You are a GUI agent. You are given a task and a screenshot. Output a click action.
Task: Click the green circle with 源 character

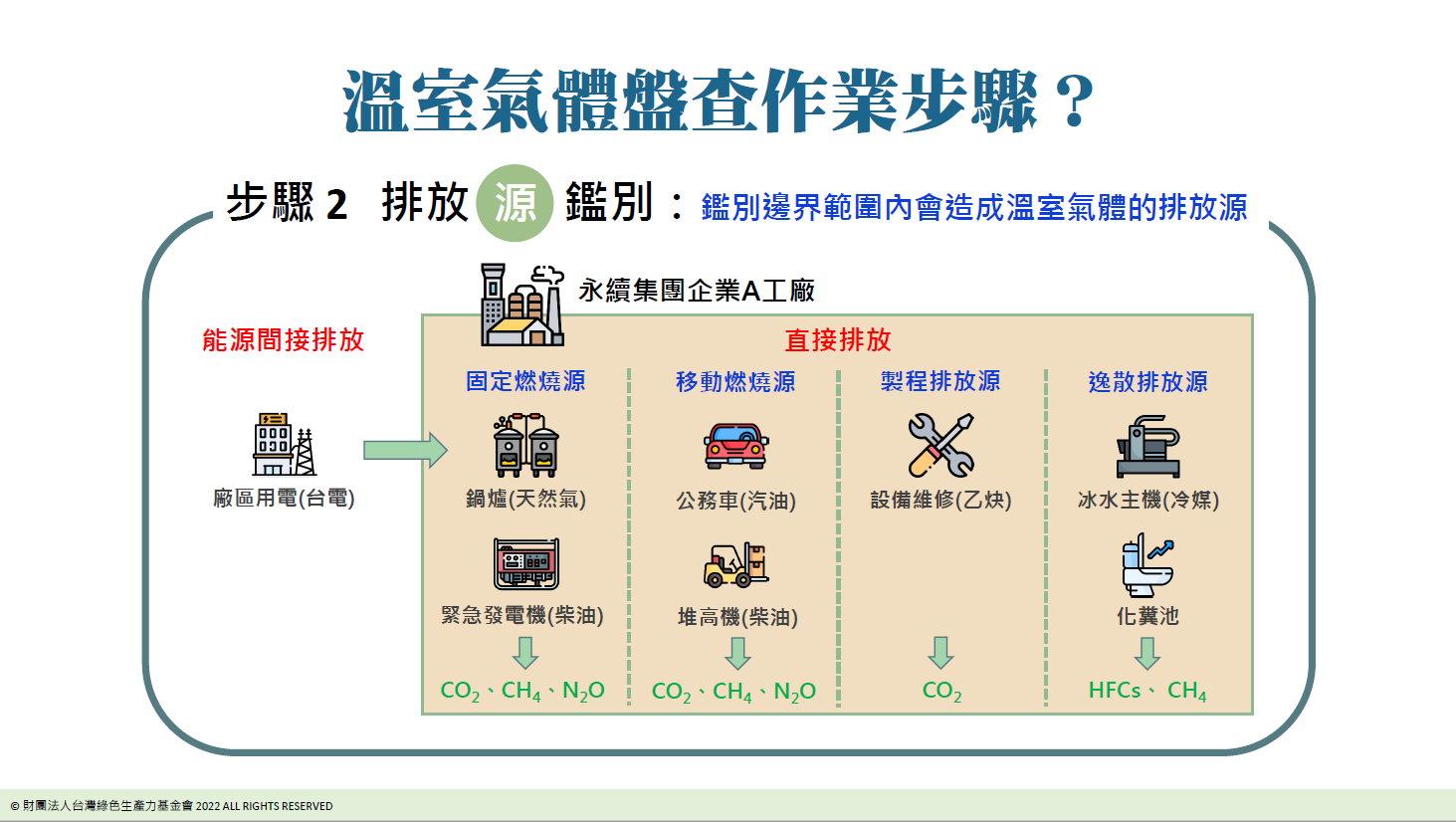click(x=515, y=203)
